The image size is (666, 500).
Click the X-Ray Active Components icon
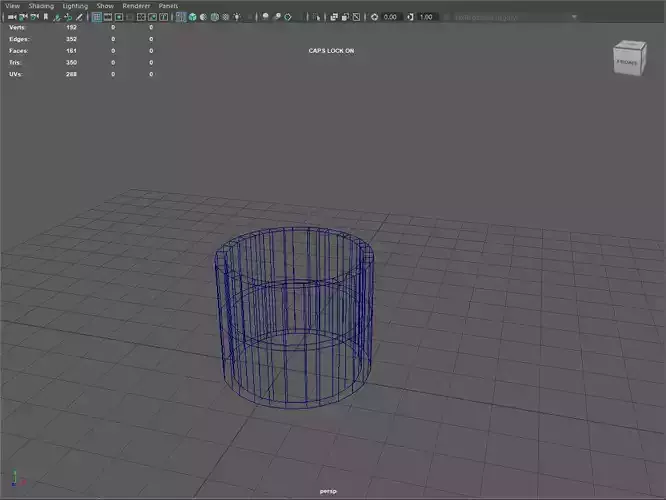click(x=345, y=17)
